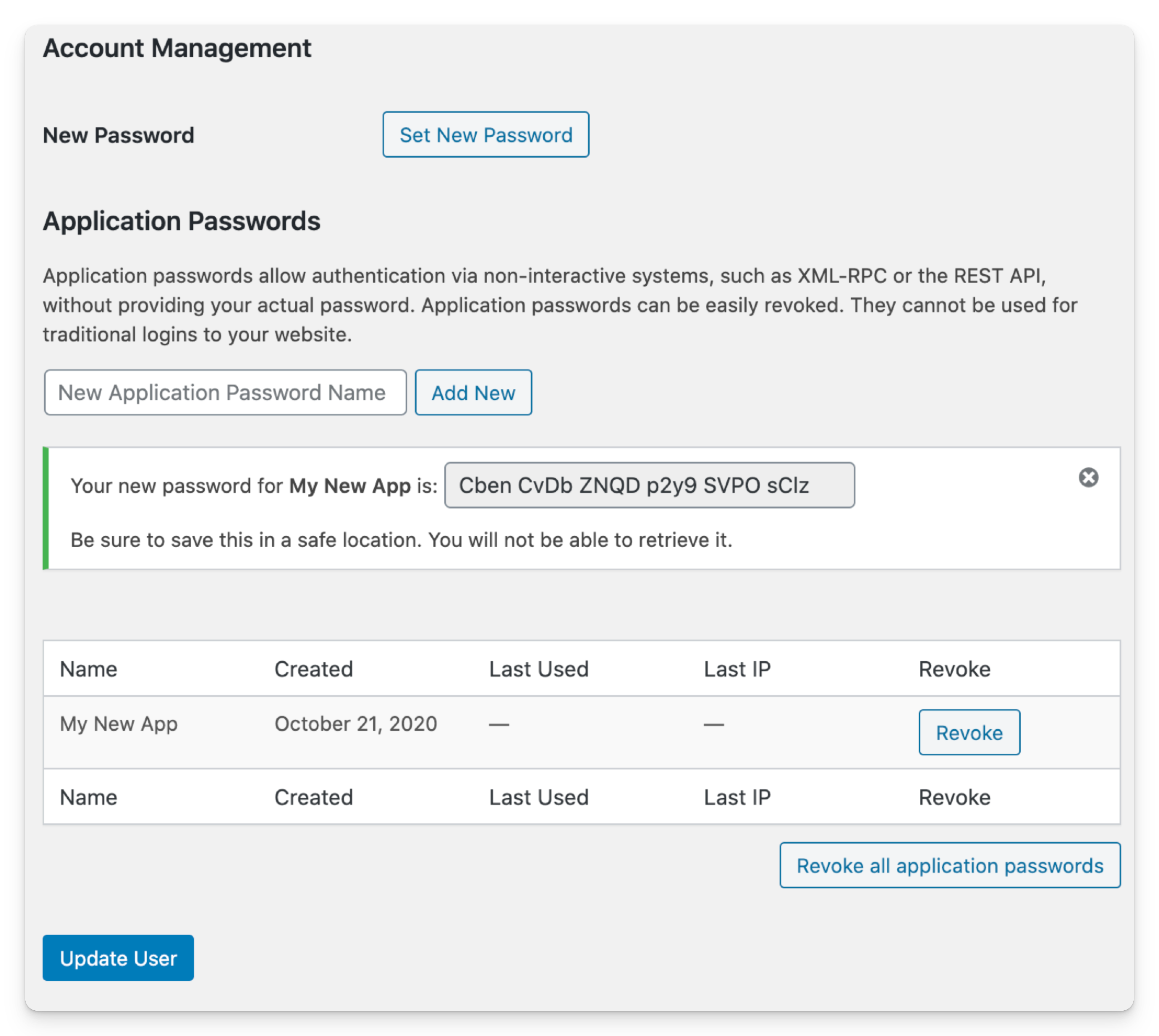Click the Last IP header in top row
This screenshot has width=1159, height=1036.
tap(737, 669)
